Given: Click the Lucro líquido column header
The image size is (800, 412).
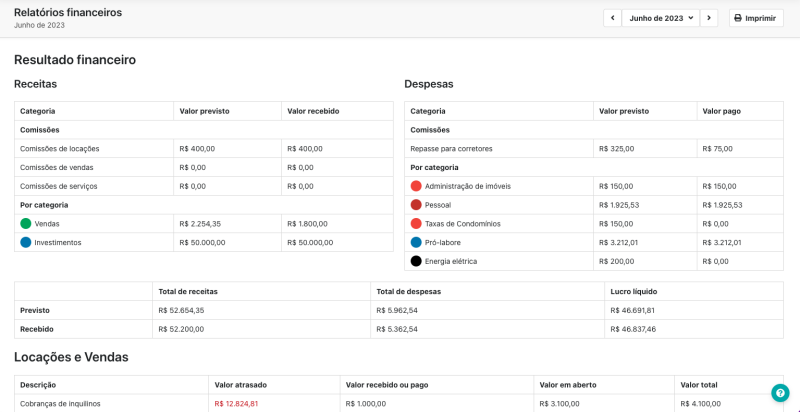Looking at the screenshot, I should (633, 291).
